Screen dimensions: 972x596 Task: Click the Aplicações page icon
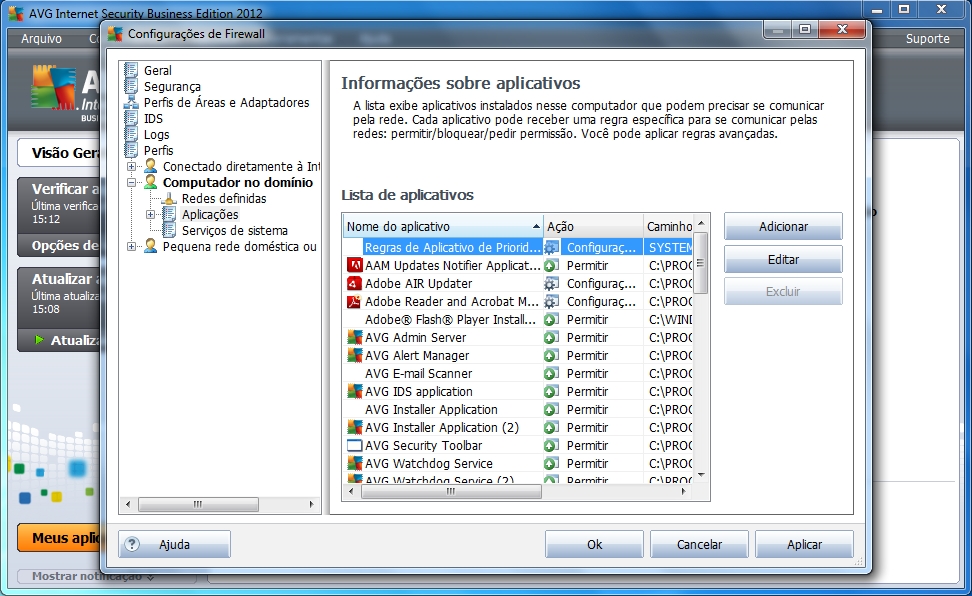[x=169, y=215]
